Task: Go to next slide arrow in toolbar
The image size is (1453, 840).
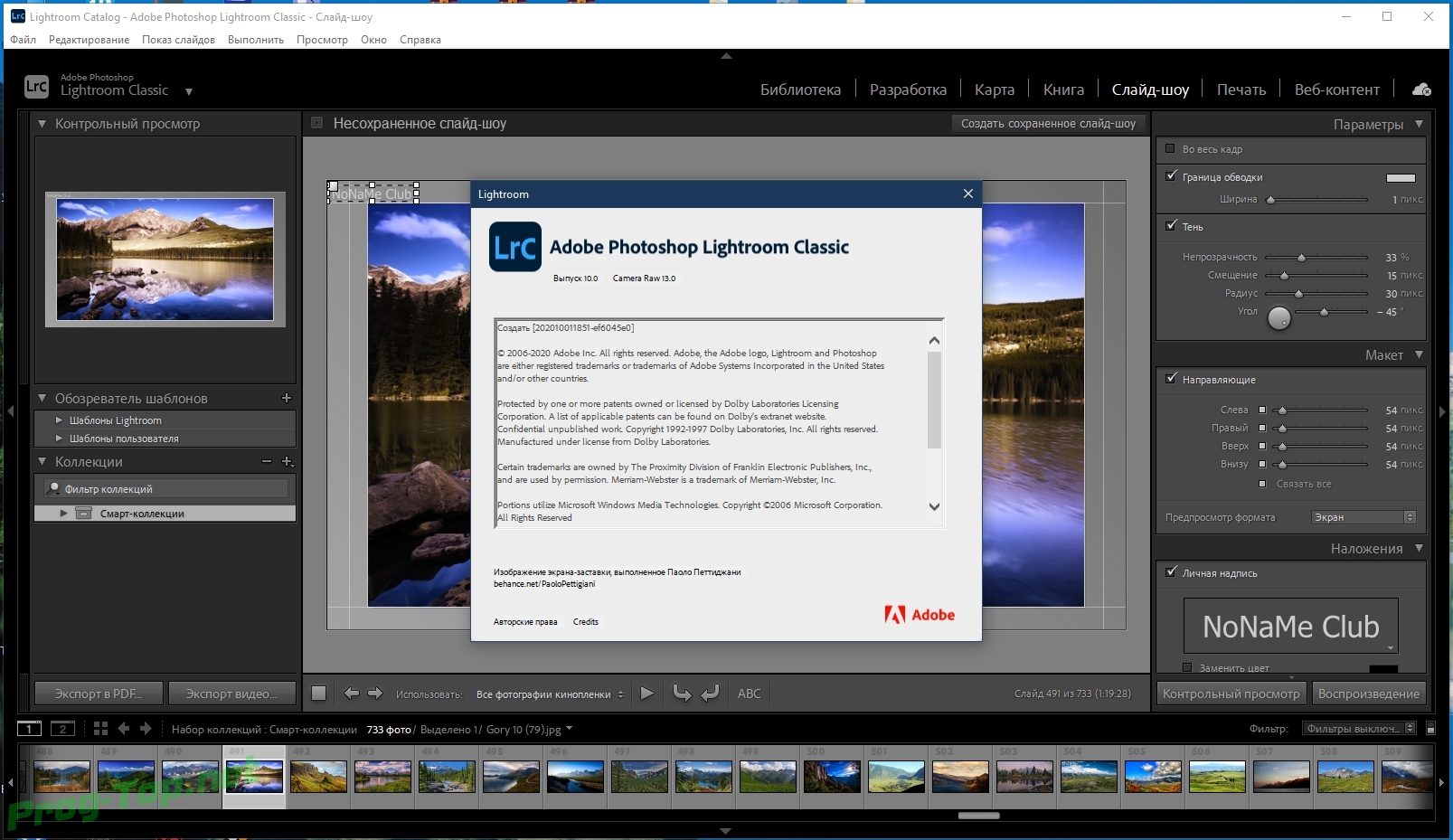Action: (x=375, y=694)
